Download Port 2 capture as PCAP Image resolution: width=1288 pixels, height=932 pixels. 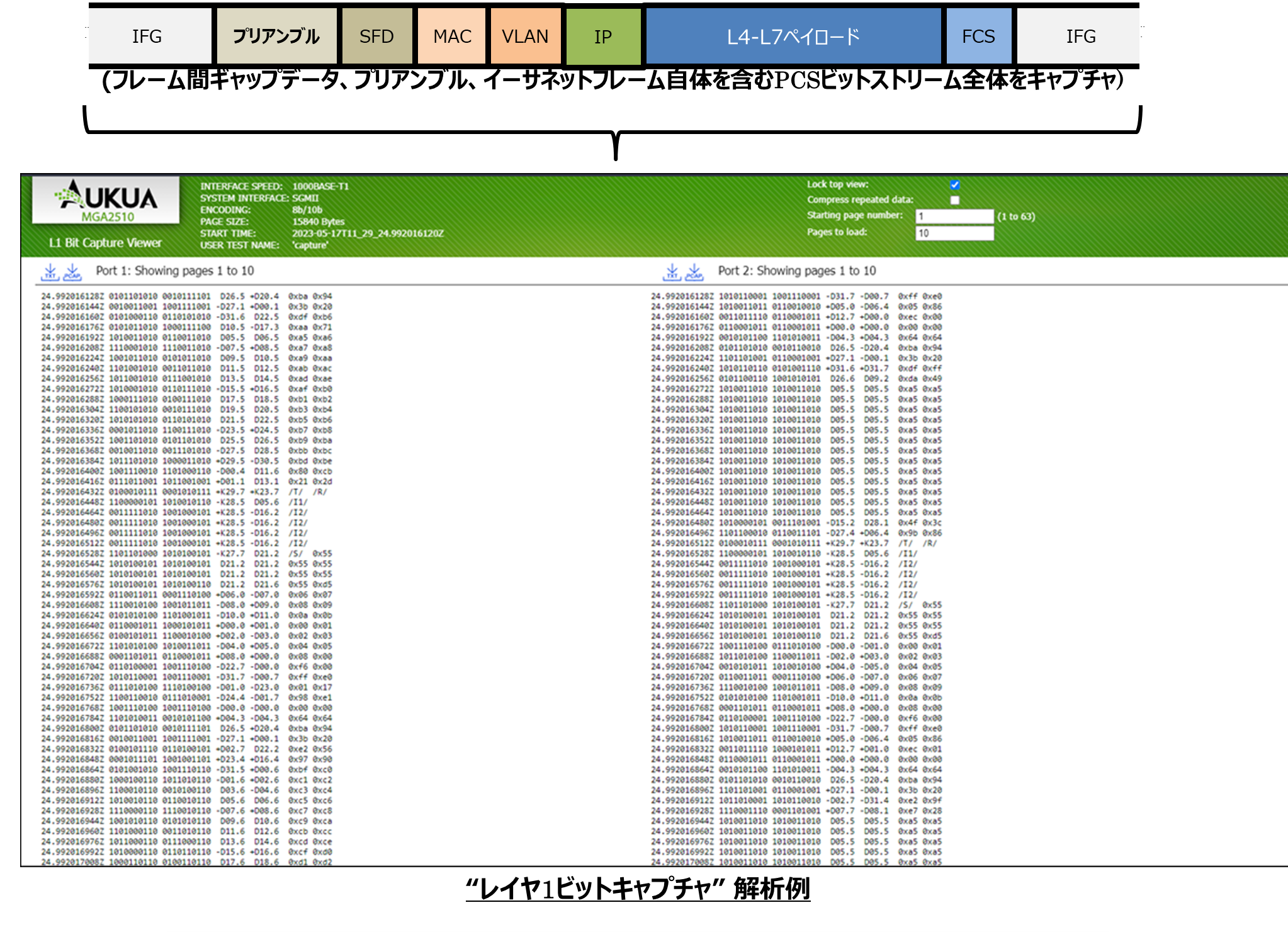[694, 272]
